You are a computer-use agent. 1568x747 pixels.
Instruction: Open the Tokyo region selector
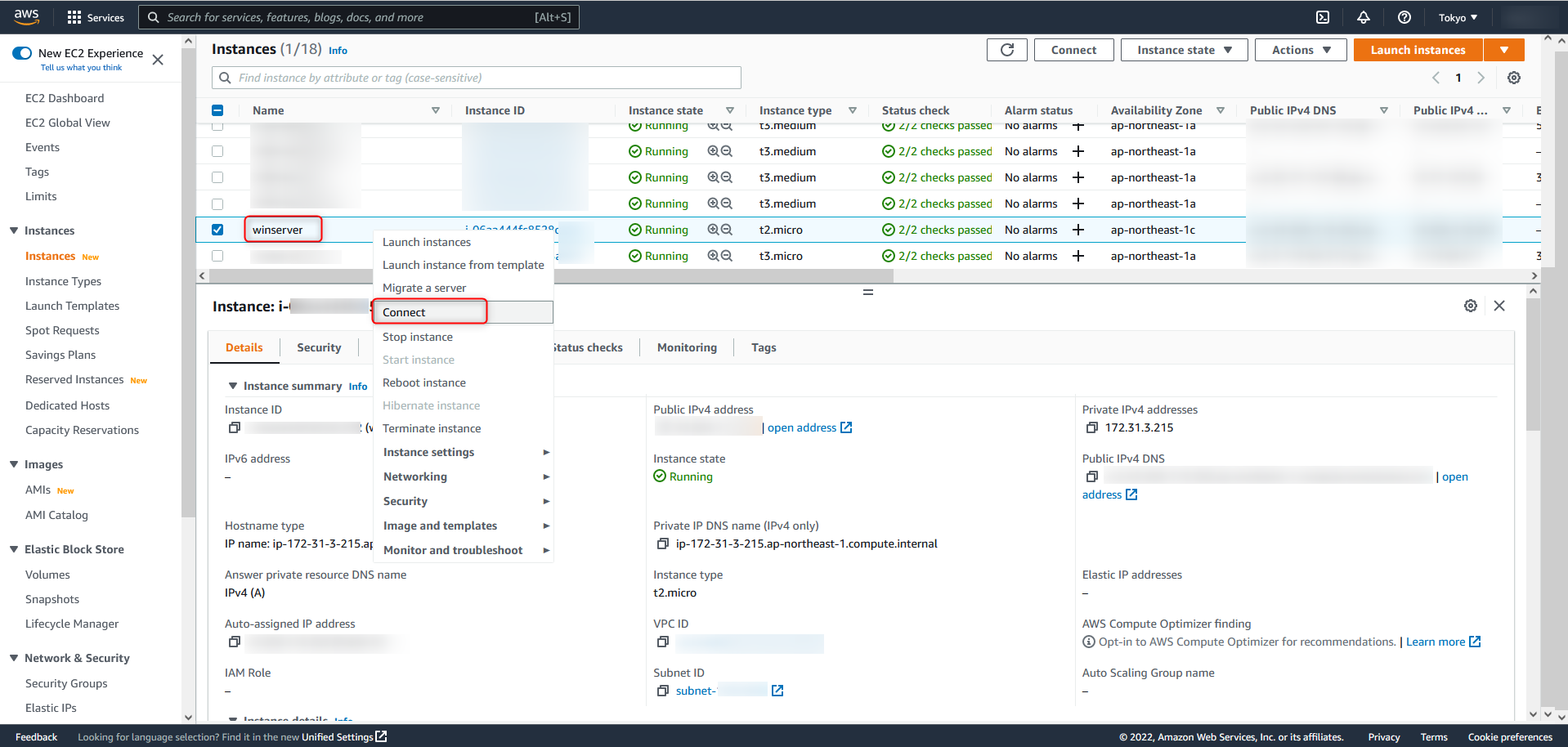(1458, 17)
